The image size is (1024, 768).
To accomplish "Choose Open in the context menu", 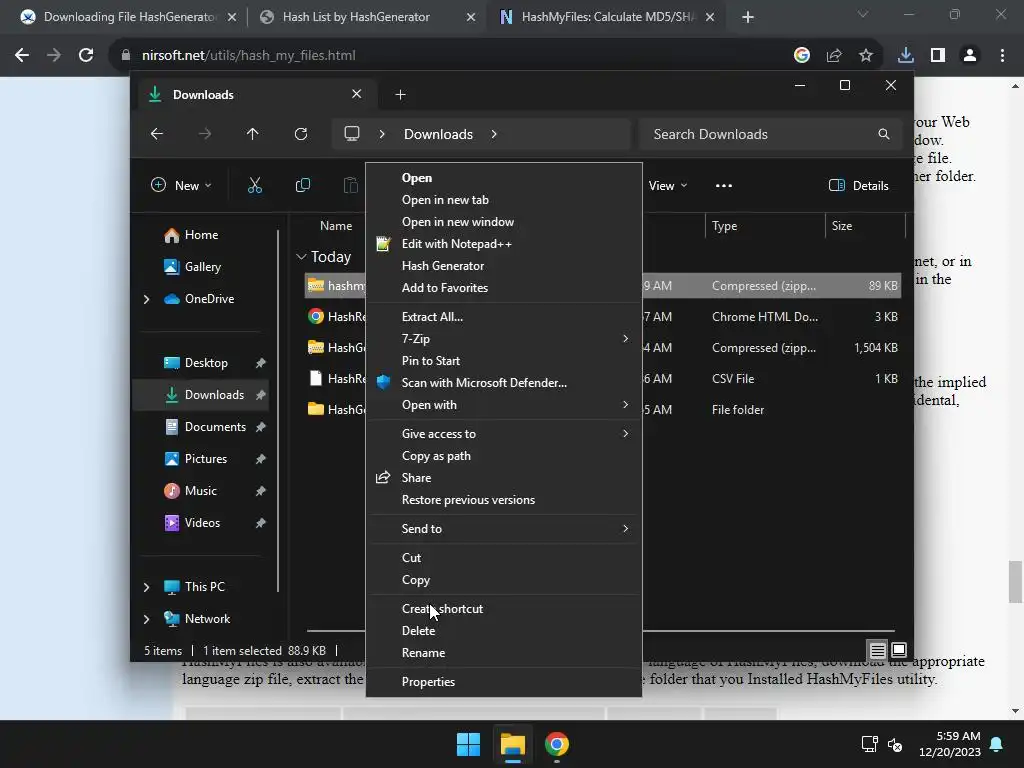I will [x=504, y=178].
